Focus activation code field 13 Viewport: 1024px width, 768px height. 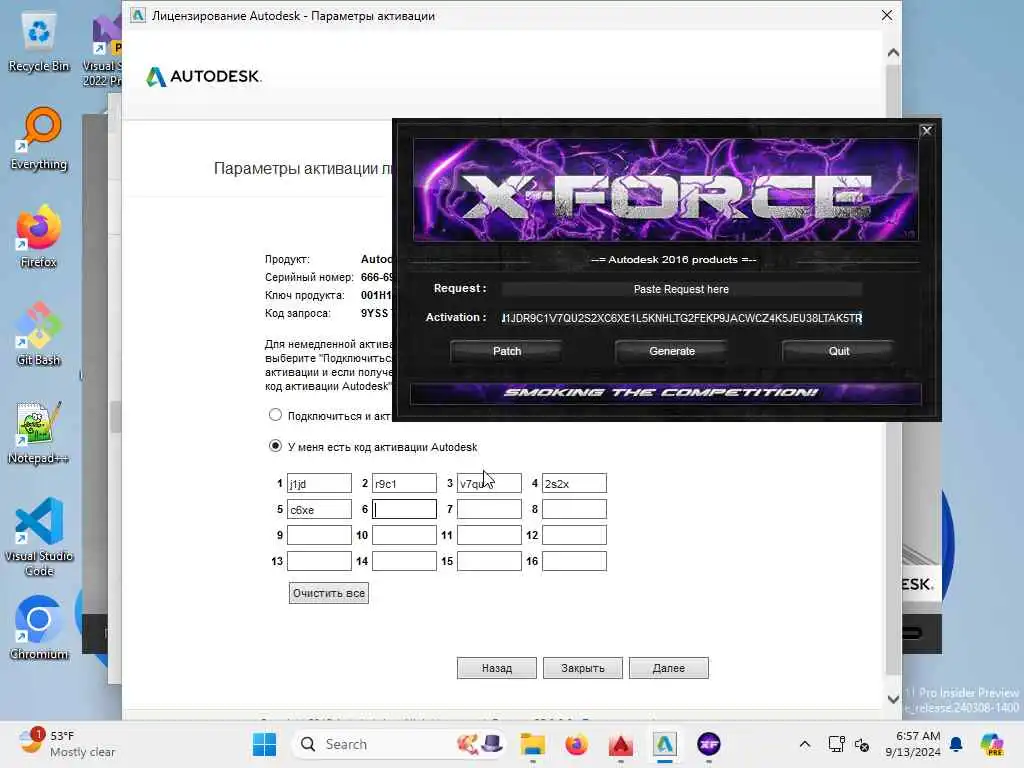(x=319, y=561)
